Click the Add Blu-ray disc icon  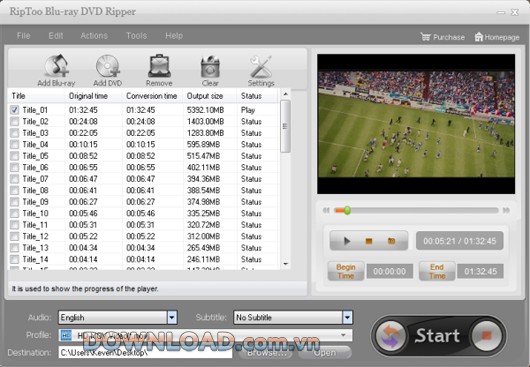[56, 66]
